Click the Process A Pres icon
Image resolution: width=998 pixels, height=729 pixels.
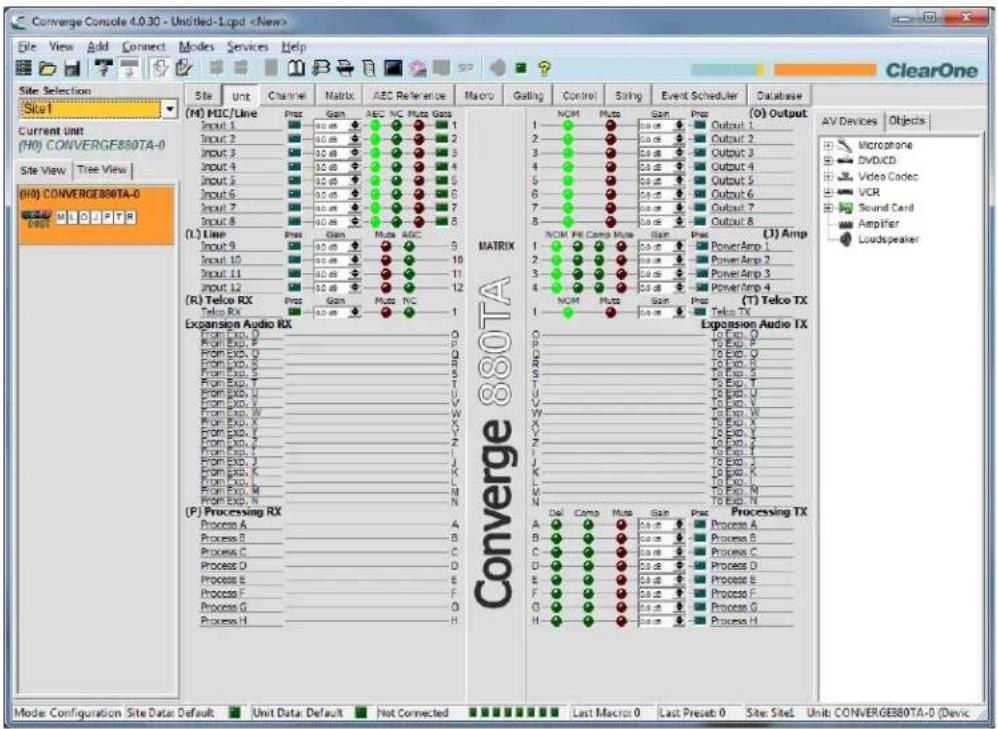[x=700, y=525]
